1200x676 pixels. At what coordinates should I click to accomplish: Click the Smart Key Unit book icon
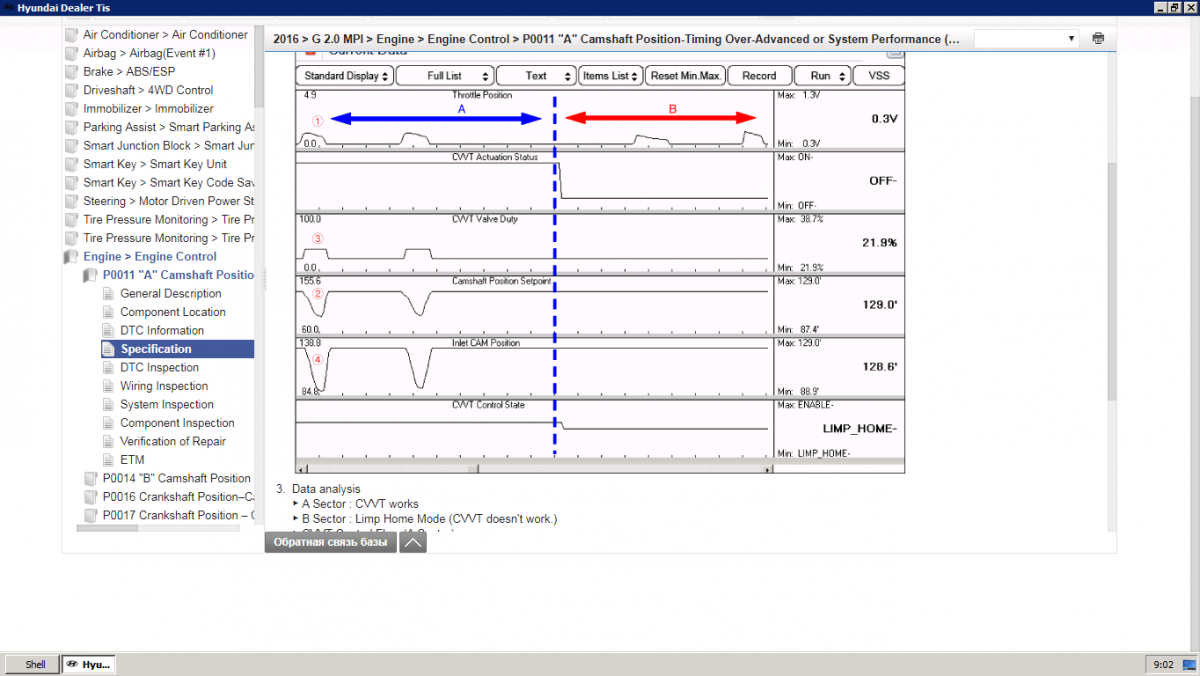pyautogui.click(x=71, y=164)
